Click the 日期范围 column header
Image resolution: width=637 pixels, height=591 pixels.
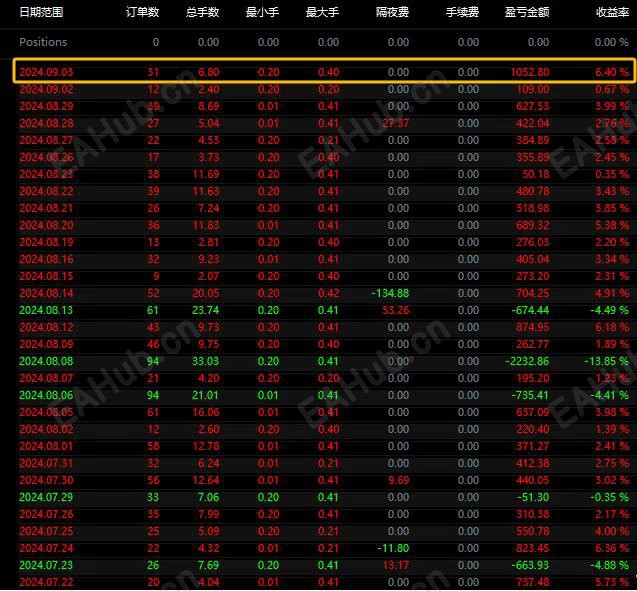click(41, 12)
